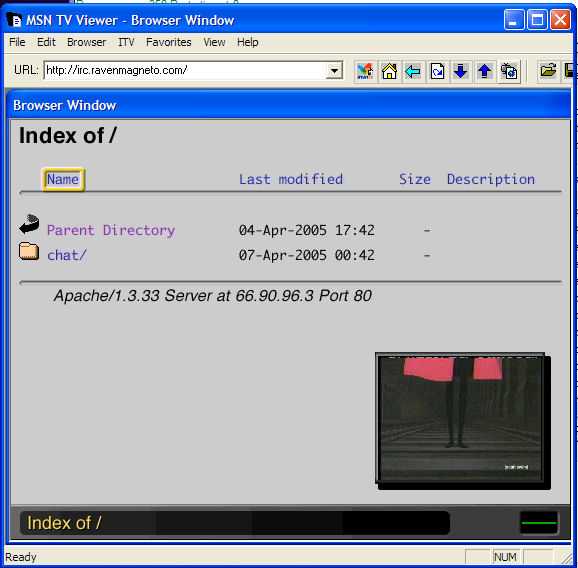Follow the Parent Directory link
Image resolution: width=578 pixels, height=568 pixels.
(111, 230)
